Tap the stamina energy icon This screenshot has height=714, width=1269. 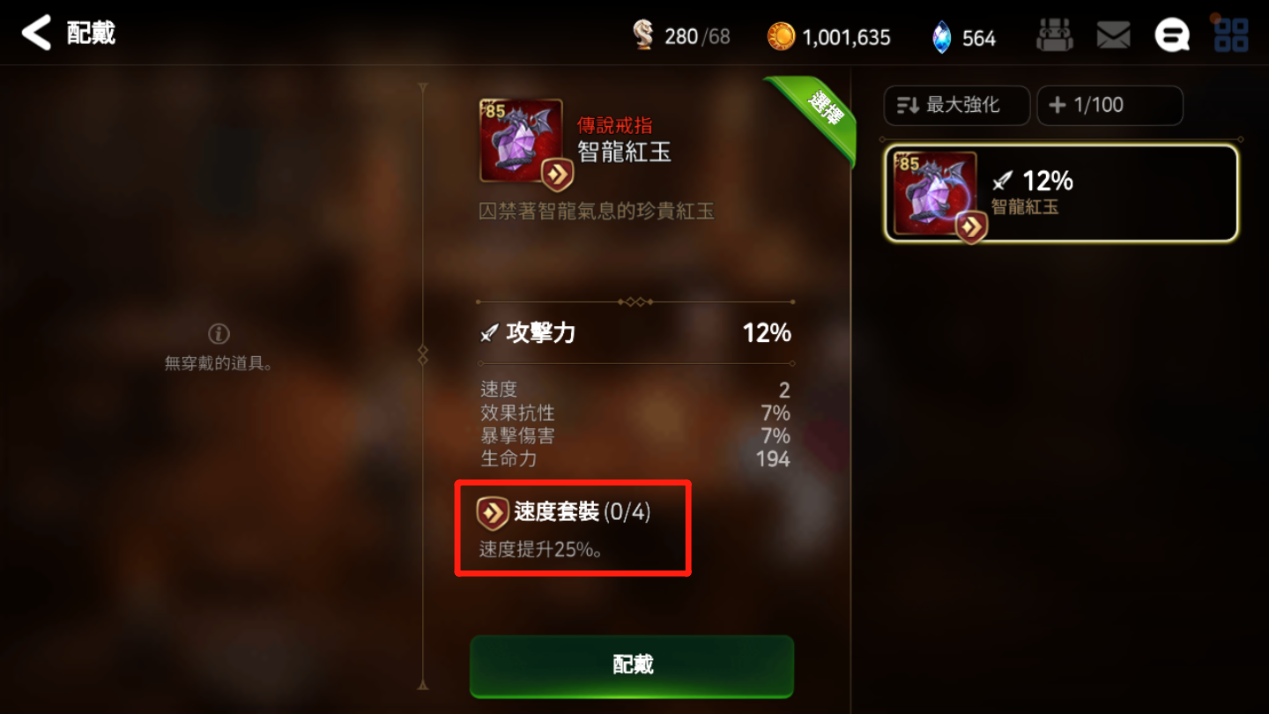point(644,36)
